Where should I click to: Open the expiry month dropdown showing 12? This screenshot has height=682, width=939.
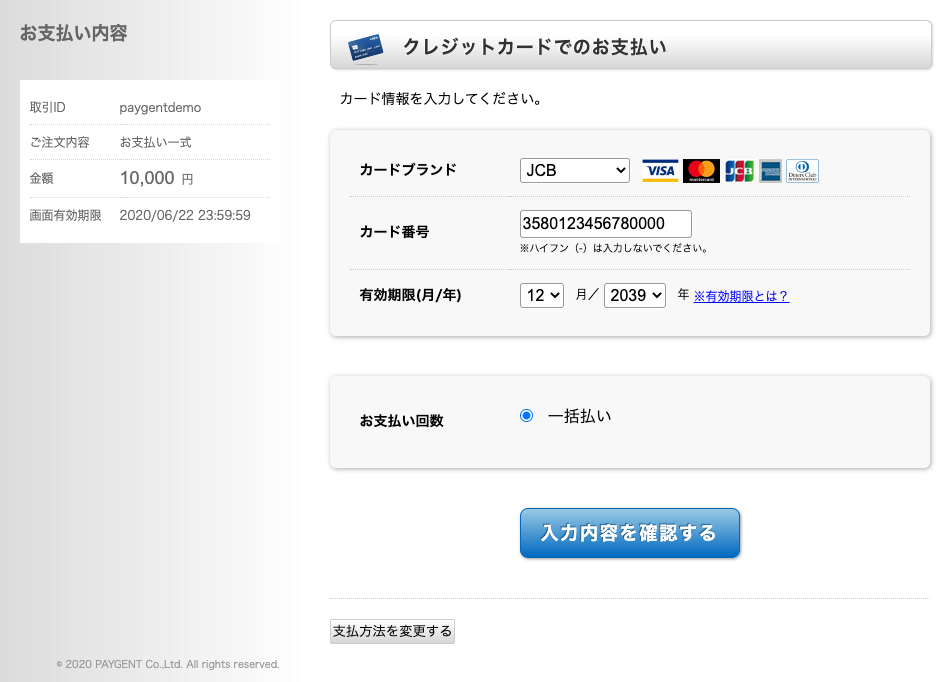[x=541, y=295]
